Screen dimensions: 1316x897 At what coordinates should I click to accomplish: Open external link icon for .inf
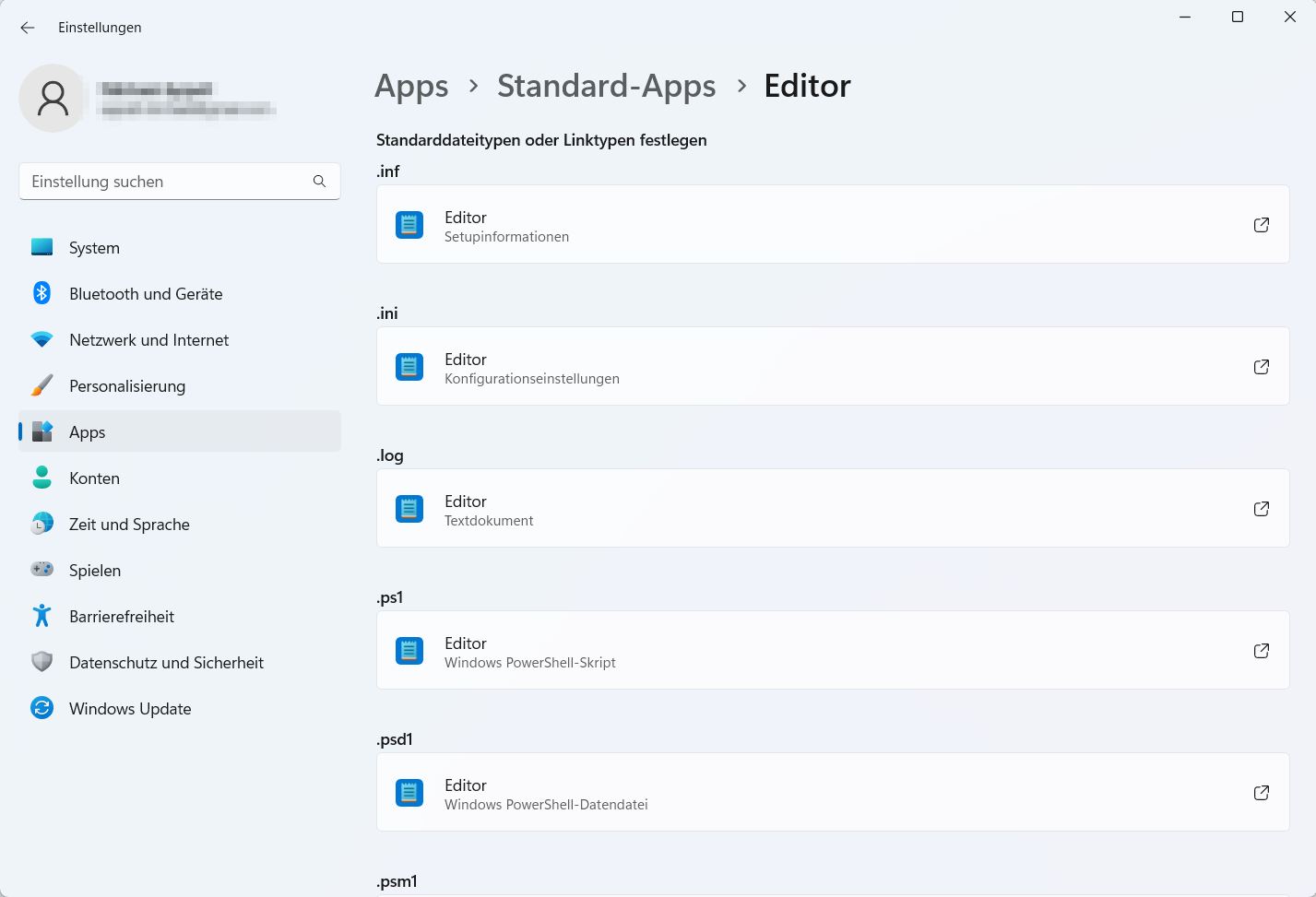(1261, 225)
